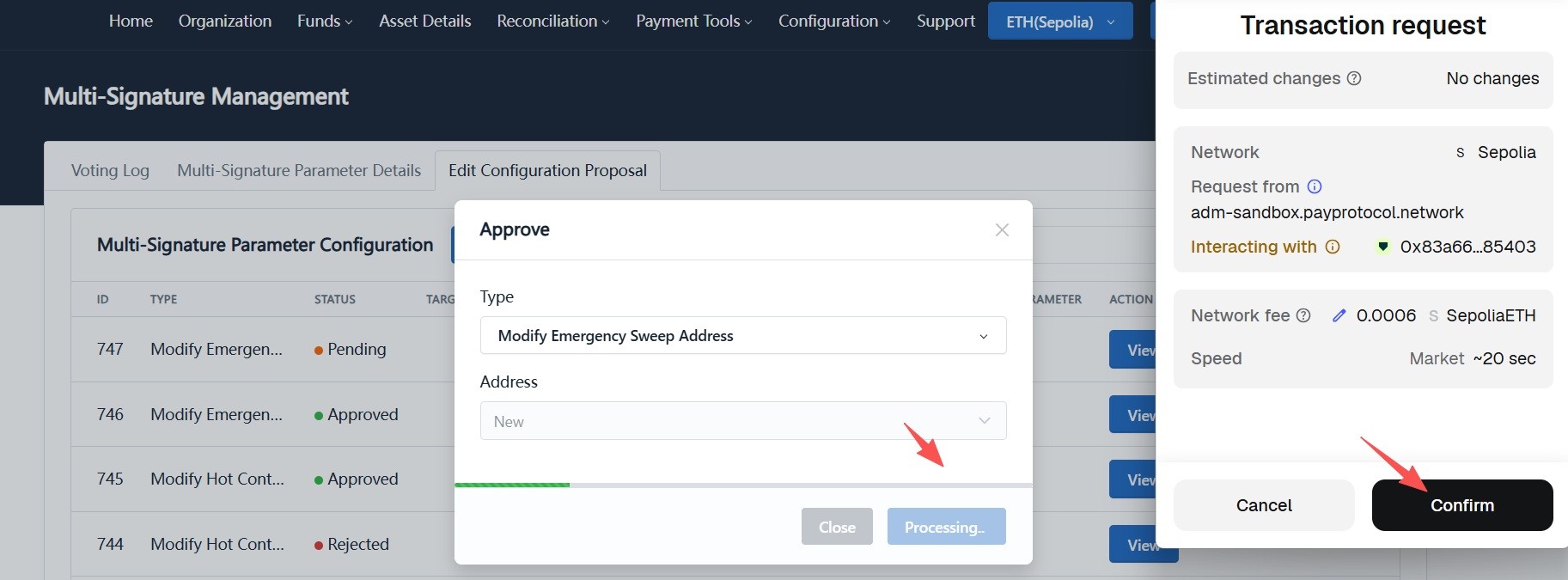Click the Multi-Signature Parameter Configuration title
Image resolution: width=1568 pixels, height=580 pixels.
coord(265,245)
